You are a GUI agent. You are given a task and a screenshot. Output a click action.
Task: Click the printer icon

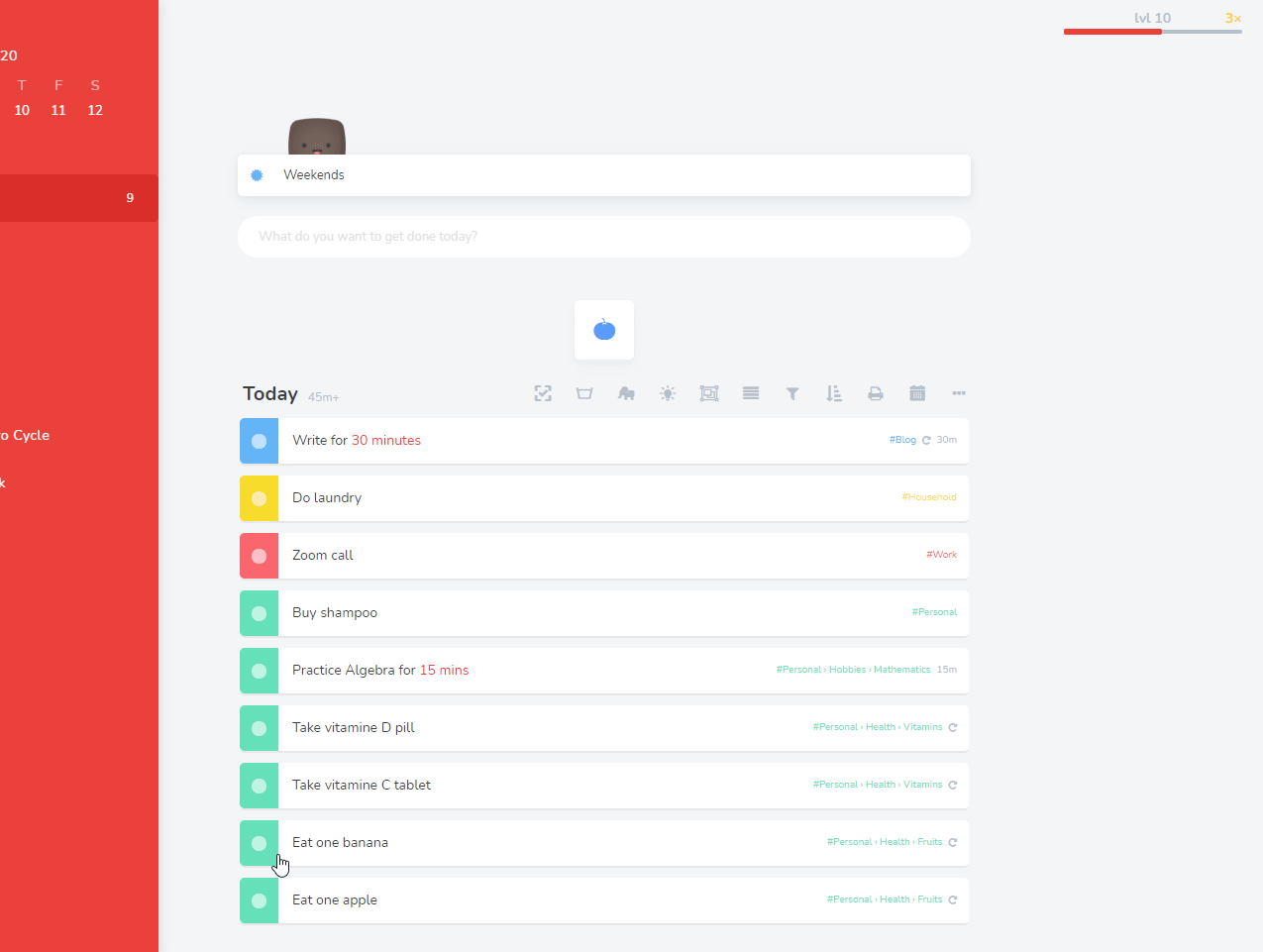coord(876,393)
